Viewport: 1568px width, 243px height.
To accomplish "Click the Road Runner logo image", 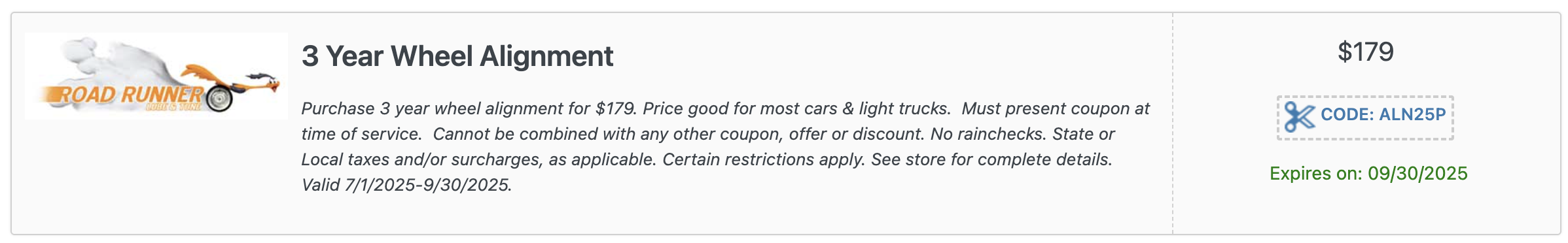I will [x=156, y=76].
